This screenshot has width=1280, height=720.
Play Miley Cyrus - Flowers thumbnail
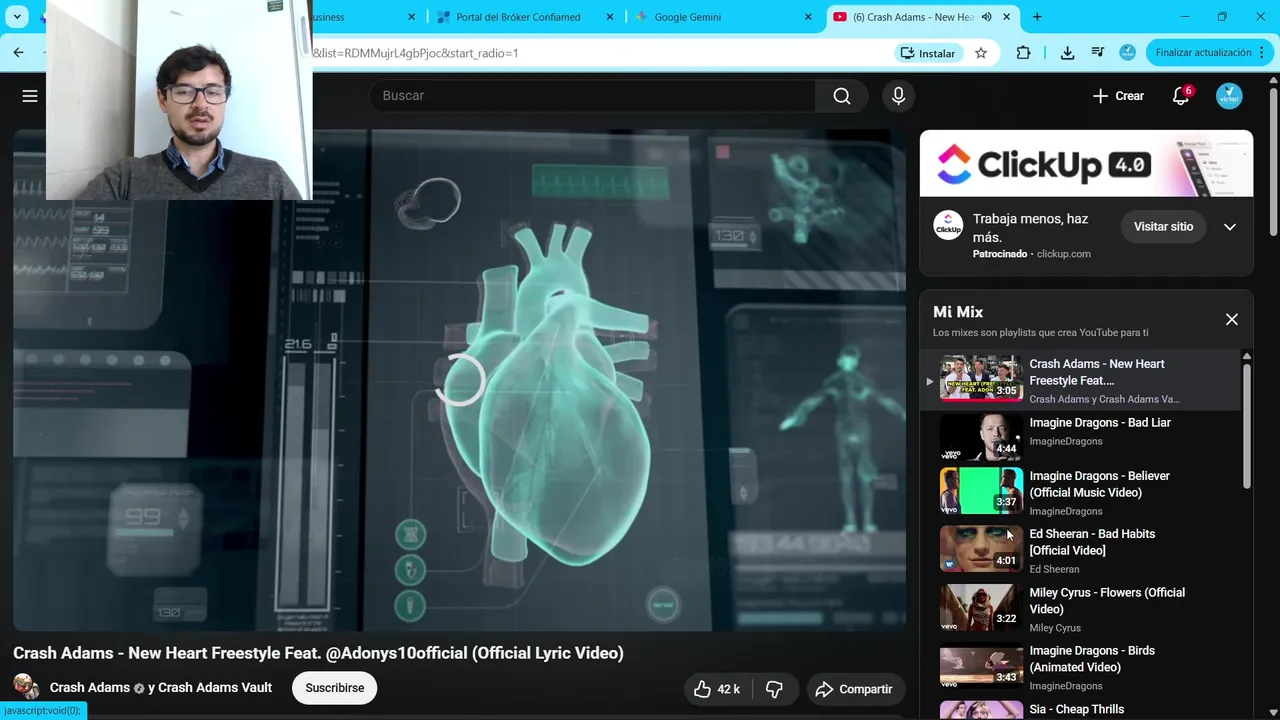(981, 607)
